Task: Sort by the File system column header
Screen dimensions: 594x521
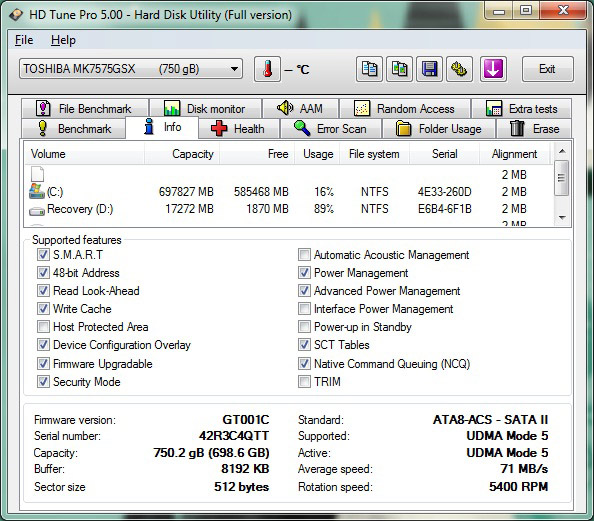Action: [374, 154]
